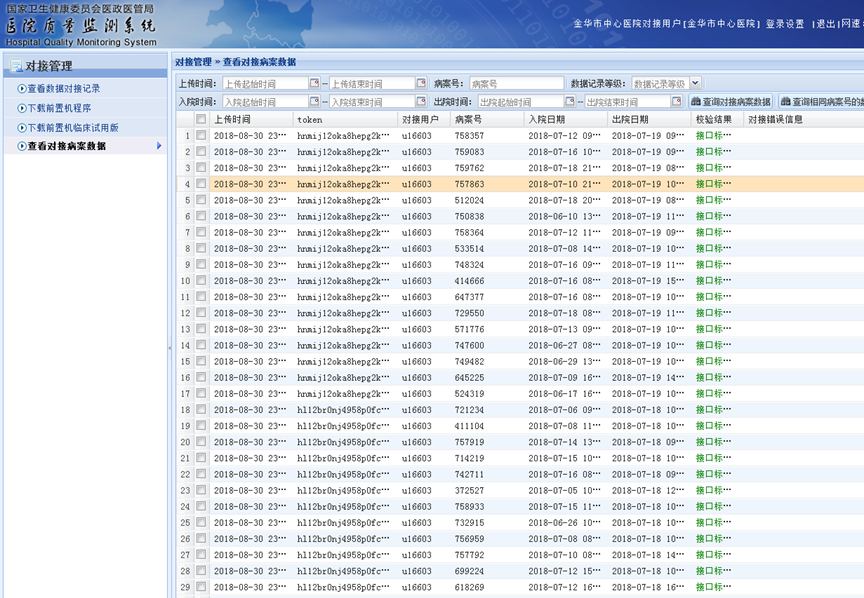Viewport: 864px width, 598px height.
Task: Open calendar for upload end time
Action: 422,83
